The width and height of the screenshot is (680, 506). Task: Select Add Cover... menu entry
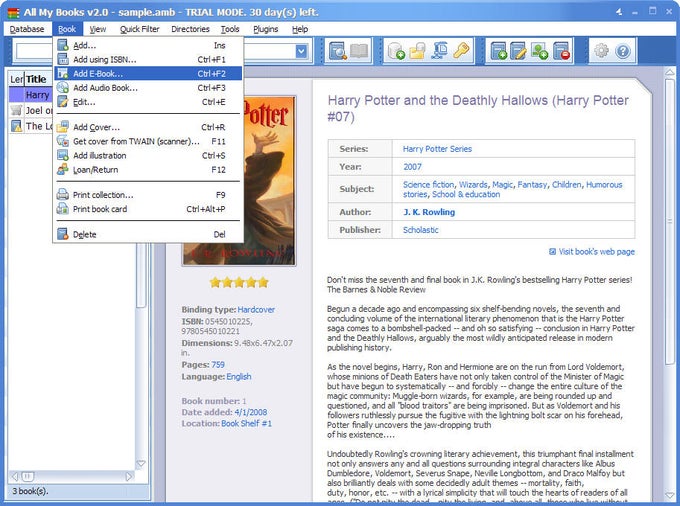[147, 127]
